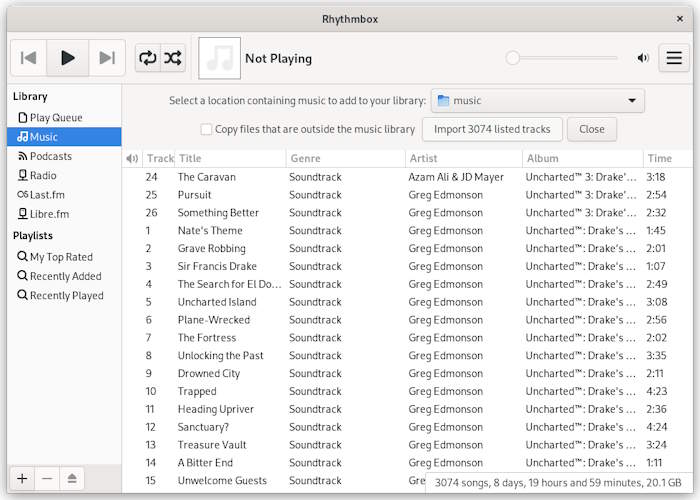Sort by the Title column header
The width and height of the screenshot is (700, 500).
tap(230, 158)
